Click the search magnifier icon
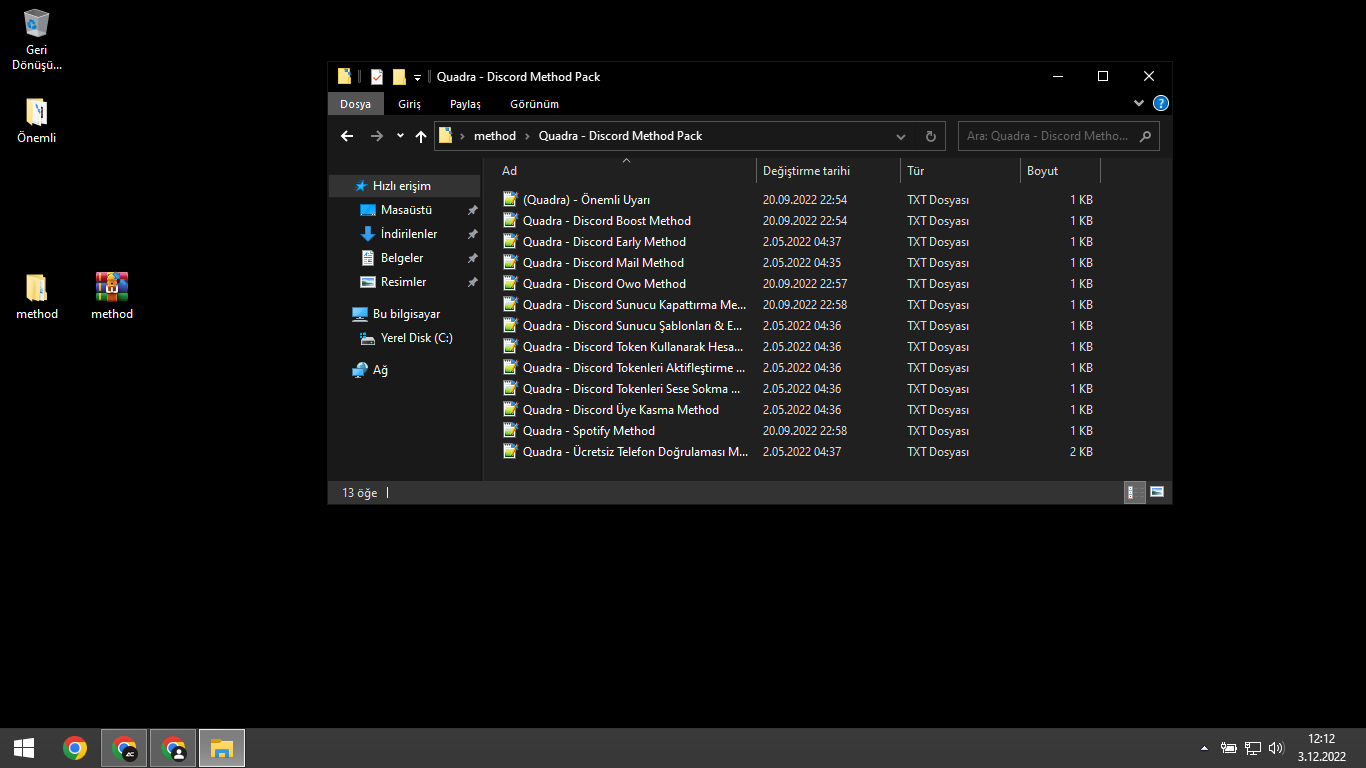 1145,136
